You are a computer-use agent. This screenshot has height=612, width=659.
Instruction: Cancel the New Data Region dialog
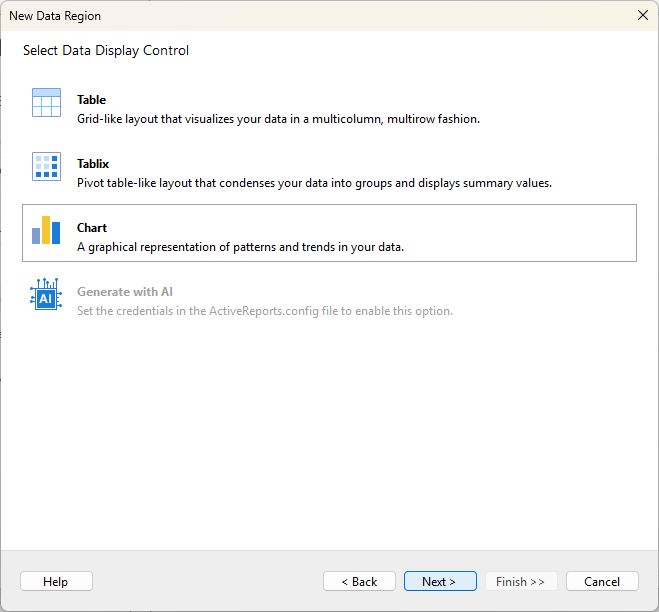point(602,581)
